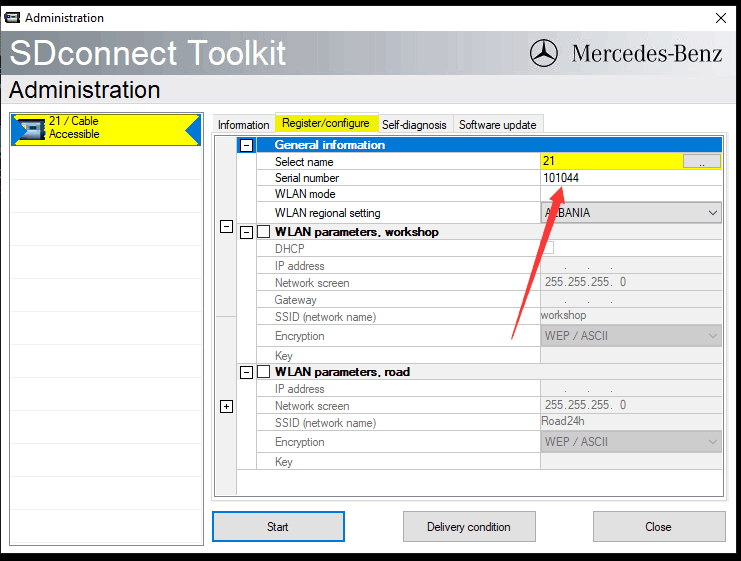
Task: Open workshop Encryption WEP / ASCII dropdown
Action: pyautogui.click(x=630, y=336)
